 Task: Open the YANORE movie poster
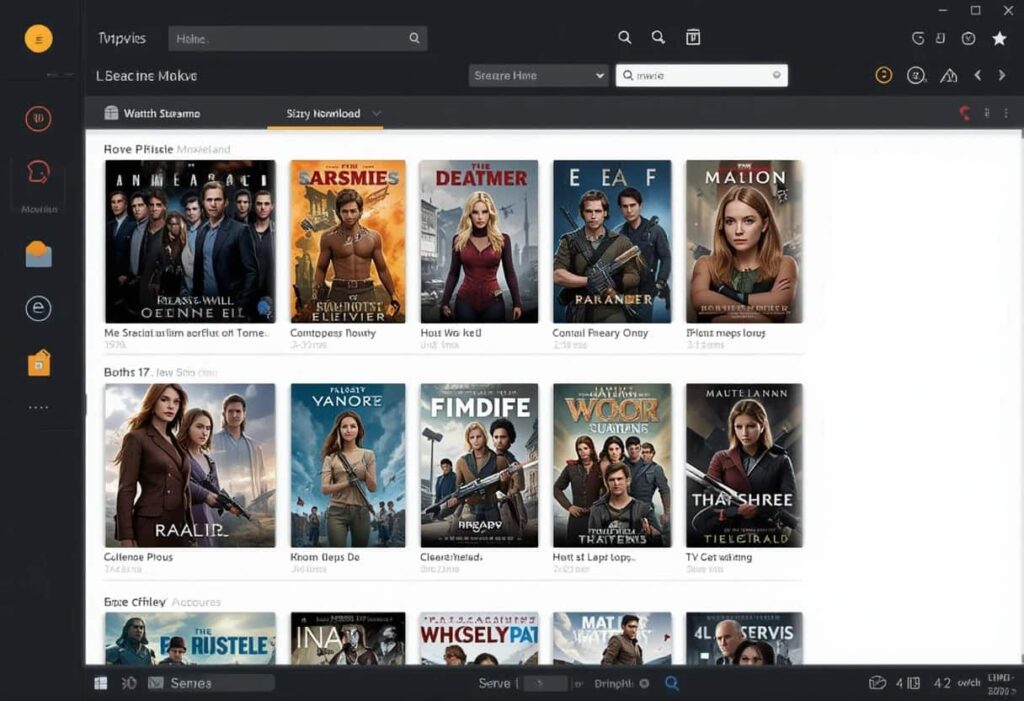click(x=347, y=465)
